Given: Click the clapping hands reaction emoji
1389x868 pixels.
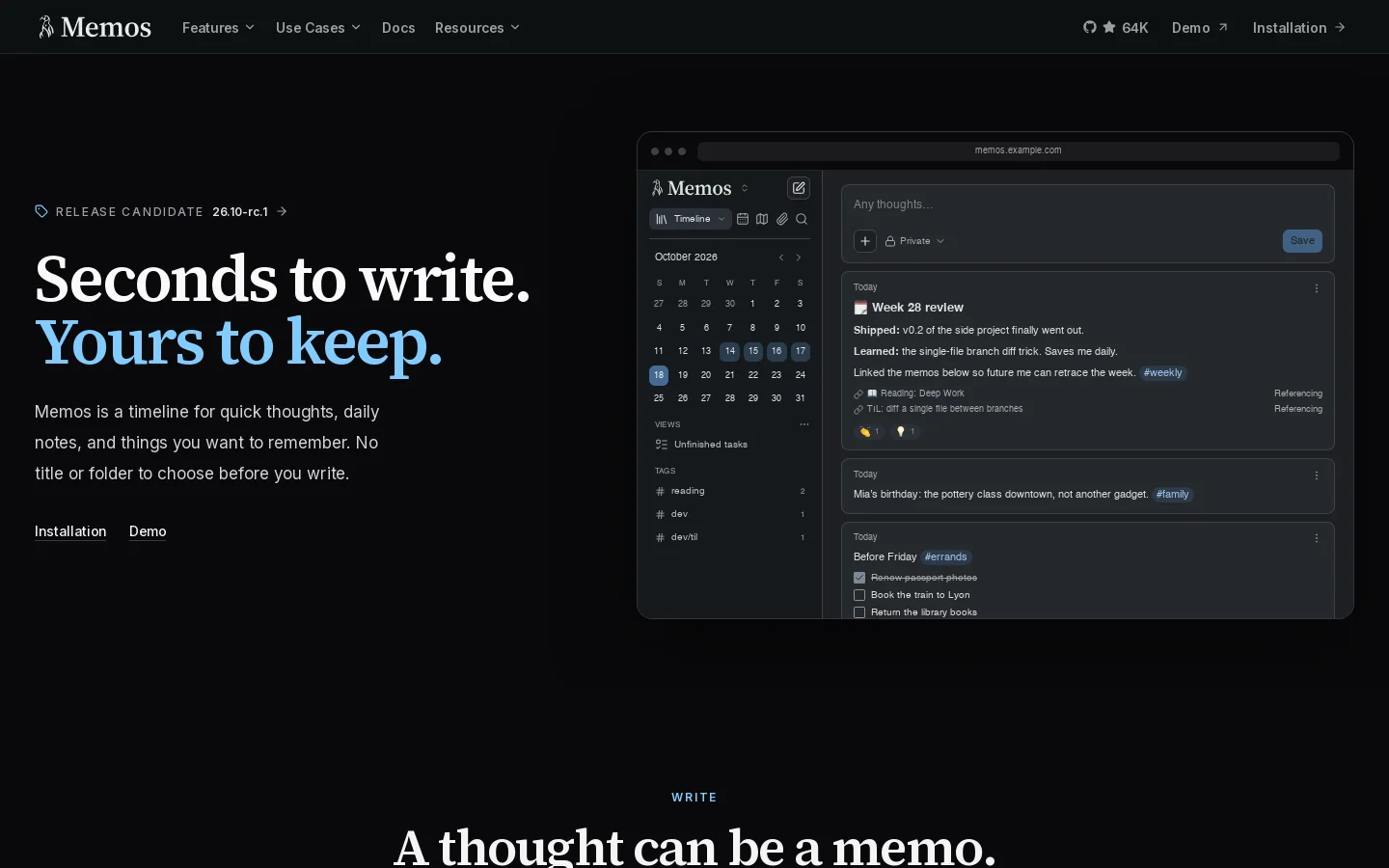Looking at the screenshot, I should 869,432.
